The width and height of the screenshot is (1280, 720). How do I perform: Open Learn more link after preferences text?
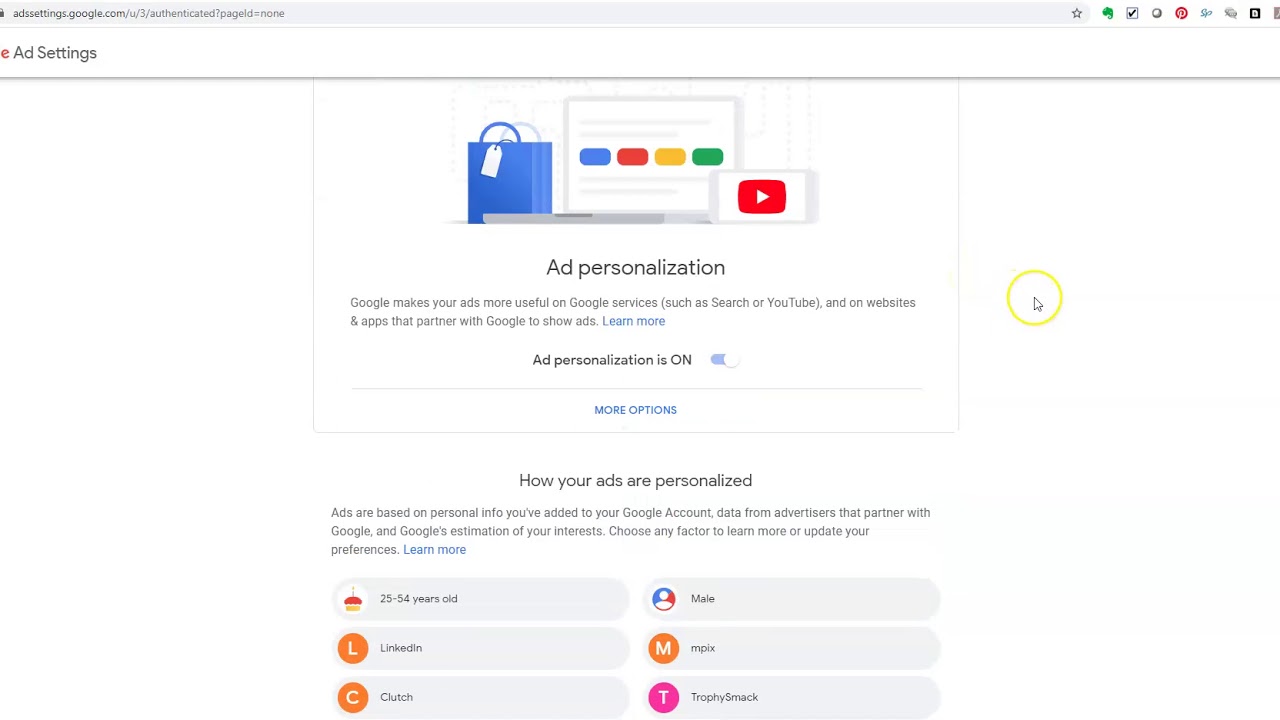pyautogui.click(x=434, y=549)
